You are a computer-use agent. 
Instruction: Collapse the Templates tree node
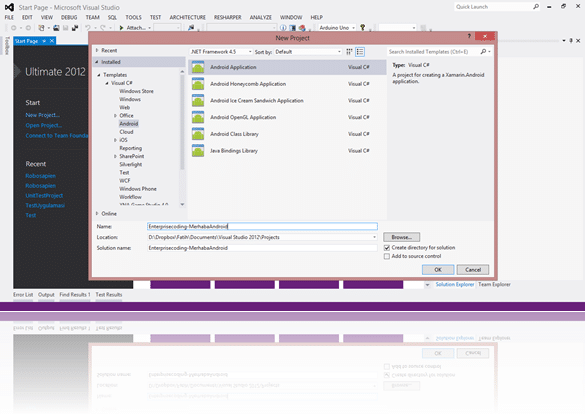(99, 75)
